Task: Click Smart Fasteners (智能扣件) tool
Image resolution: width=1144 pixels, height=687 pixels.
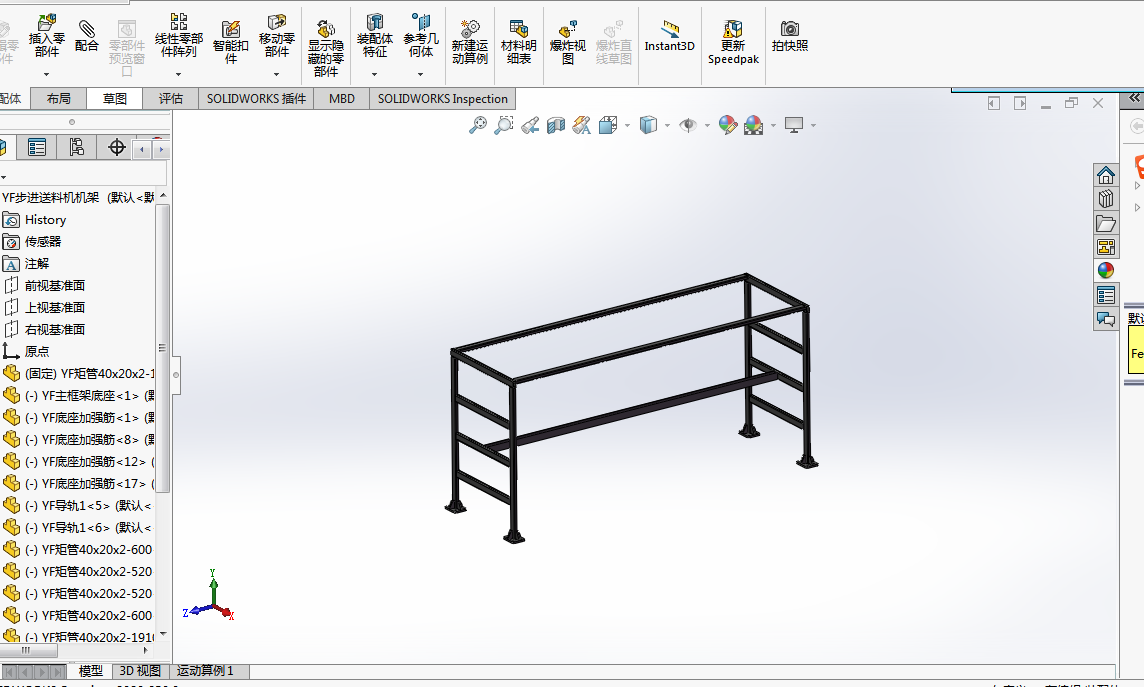Action: 231,42
